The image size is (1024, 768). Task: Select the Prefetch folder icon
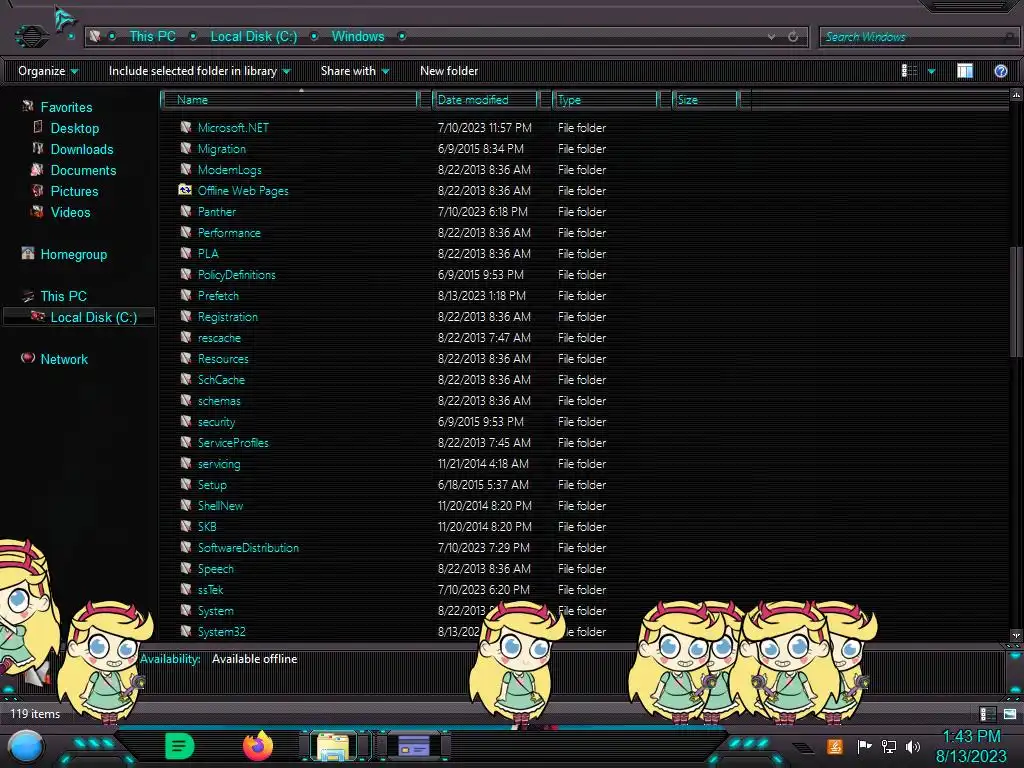tap(185, 295)
